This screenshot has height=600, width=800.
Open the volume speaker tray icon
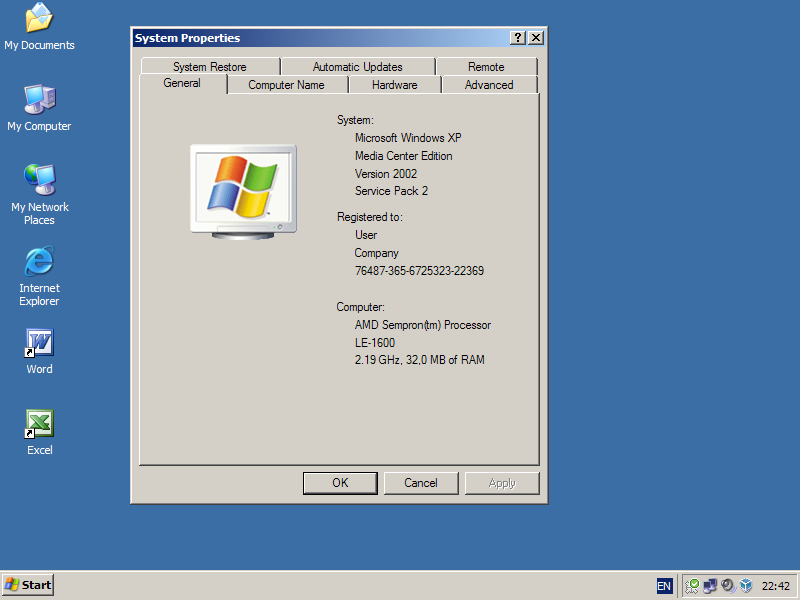click(x=728, y=586)
